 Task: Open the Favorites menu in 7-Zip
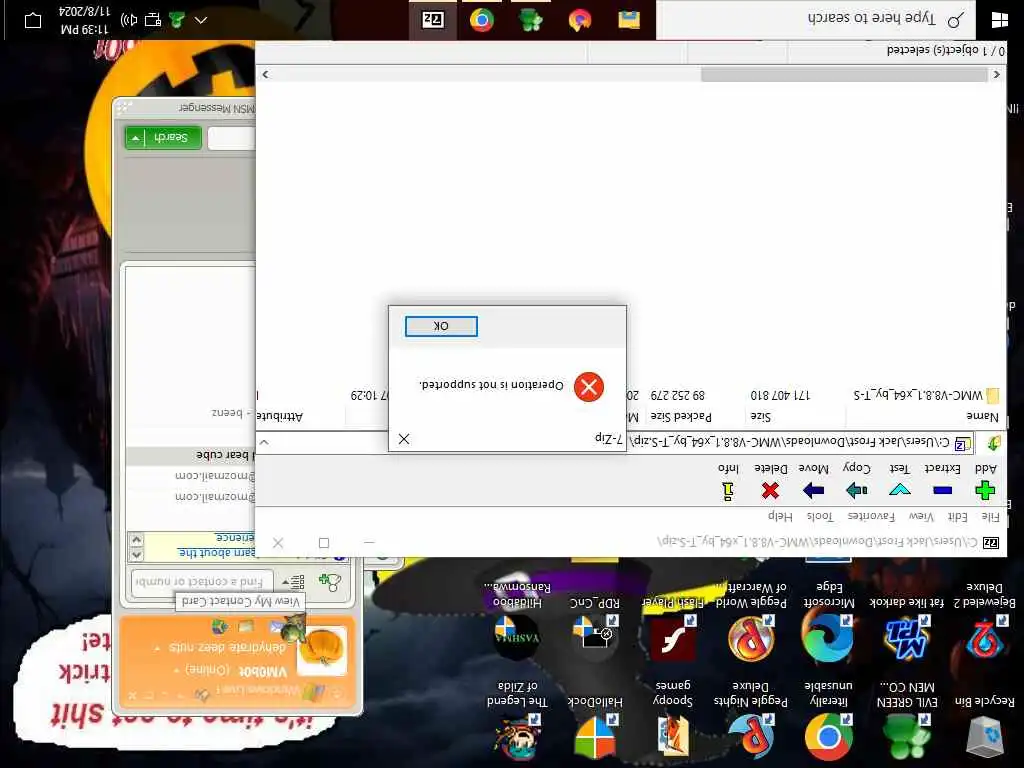pyautogui.click(x=871, y=517)
